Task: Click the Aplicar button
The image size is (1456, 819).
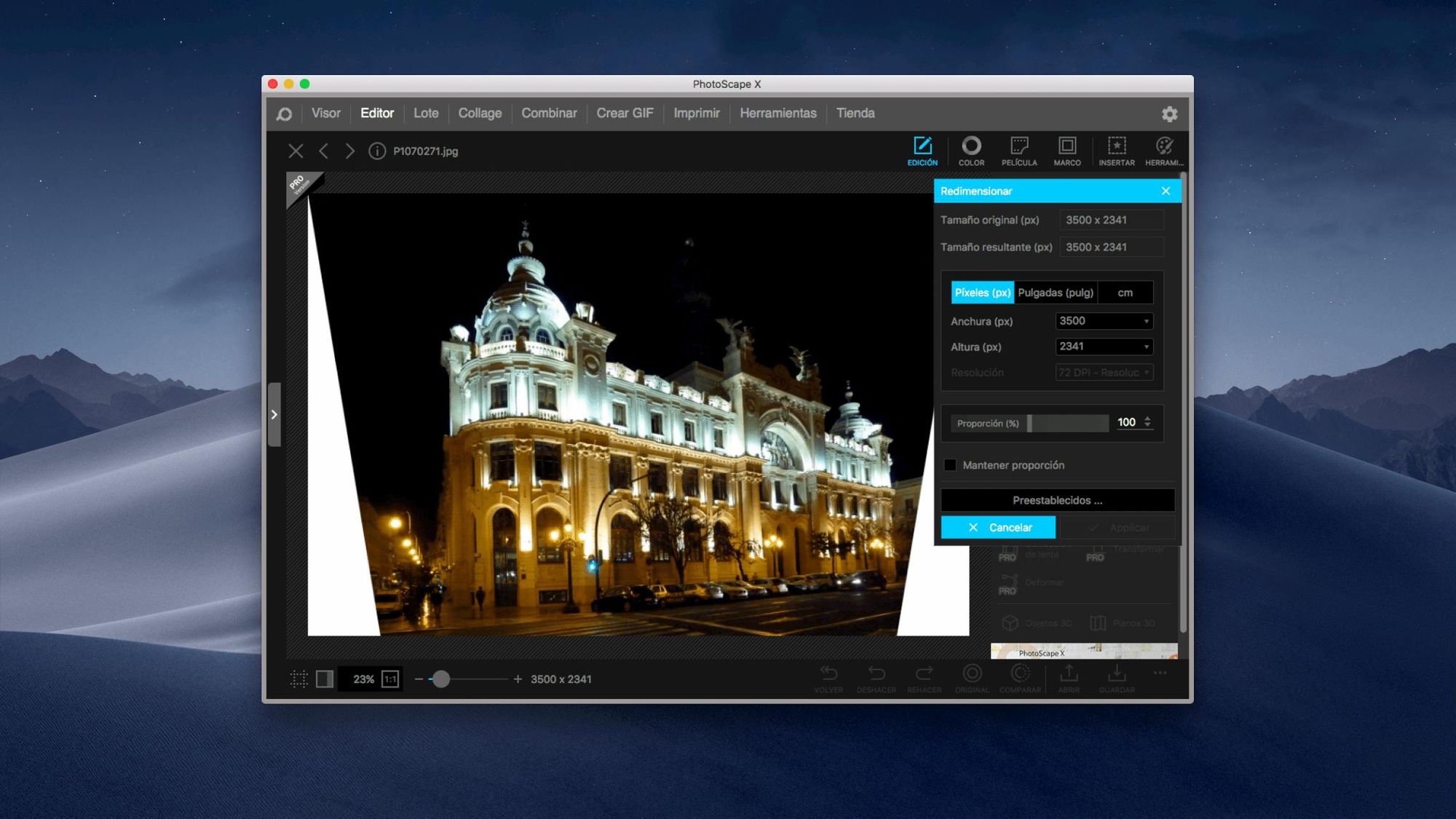Action: point(1117,527)
